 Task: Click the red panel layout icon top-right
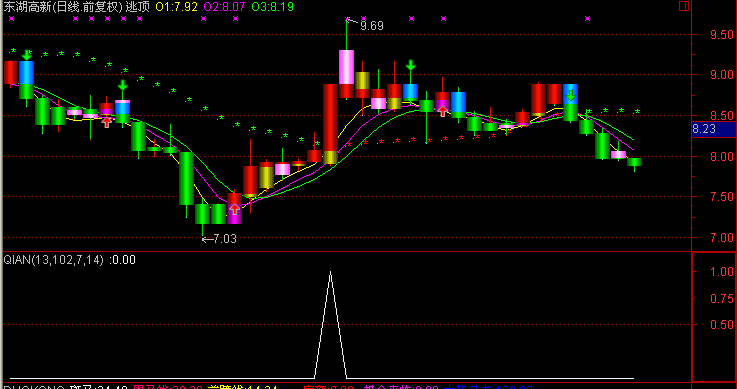tap(684, 6)
